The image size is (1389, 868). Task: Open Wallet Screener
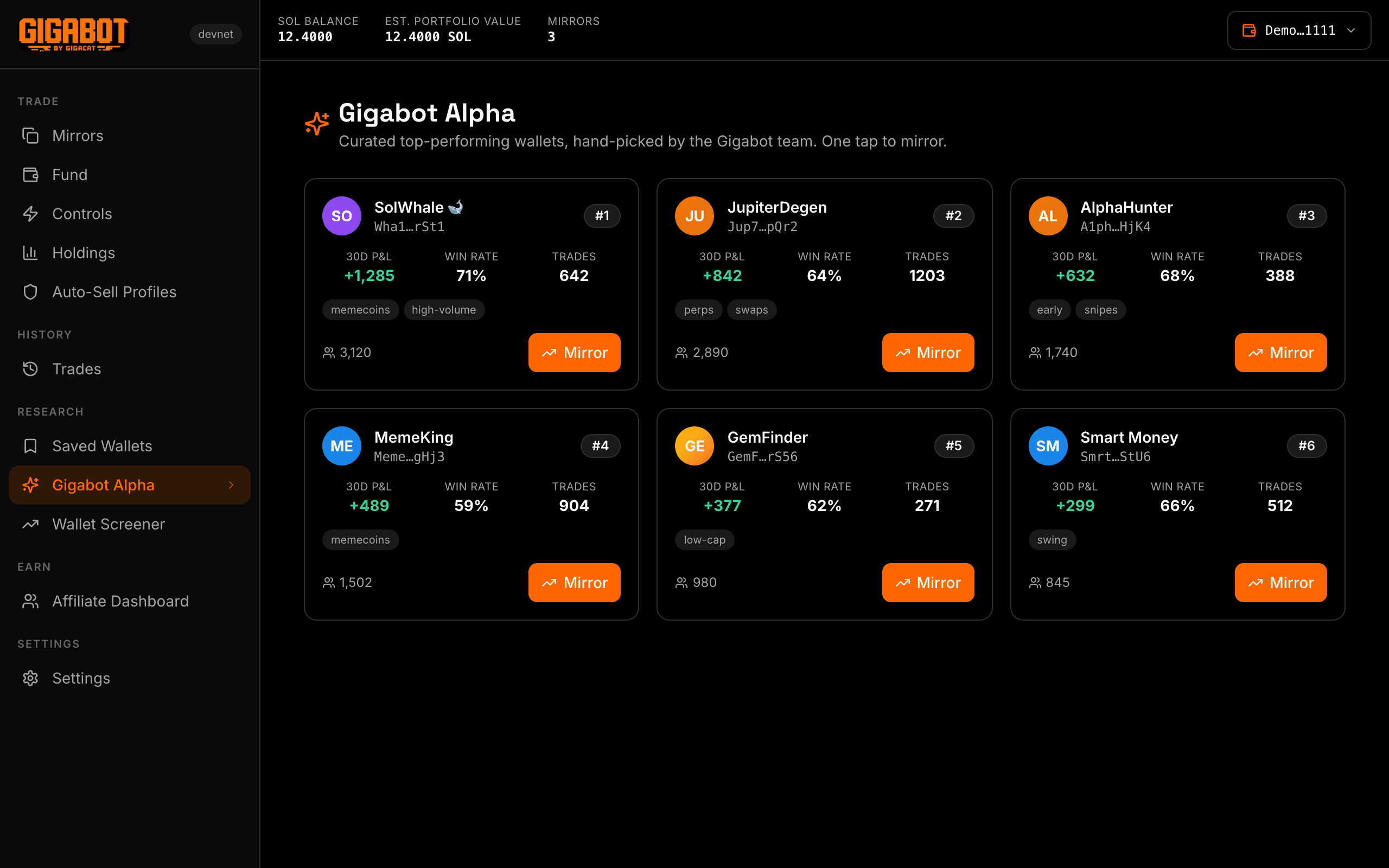coord(130,524)
